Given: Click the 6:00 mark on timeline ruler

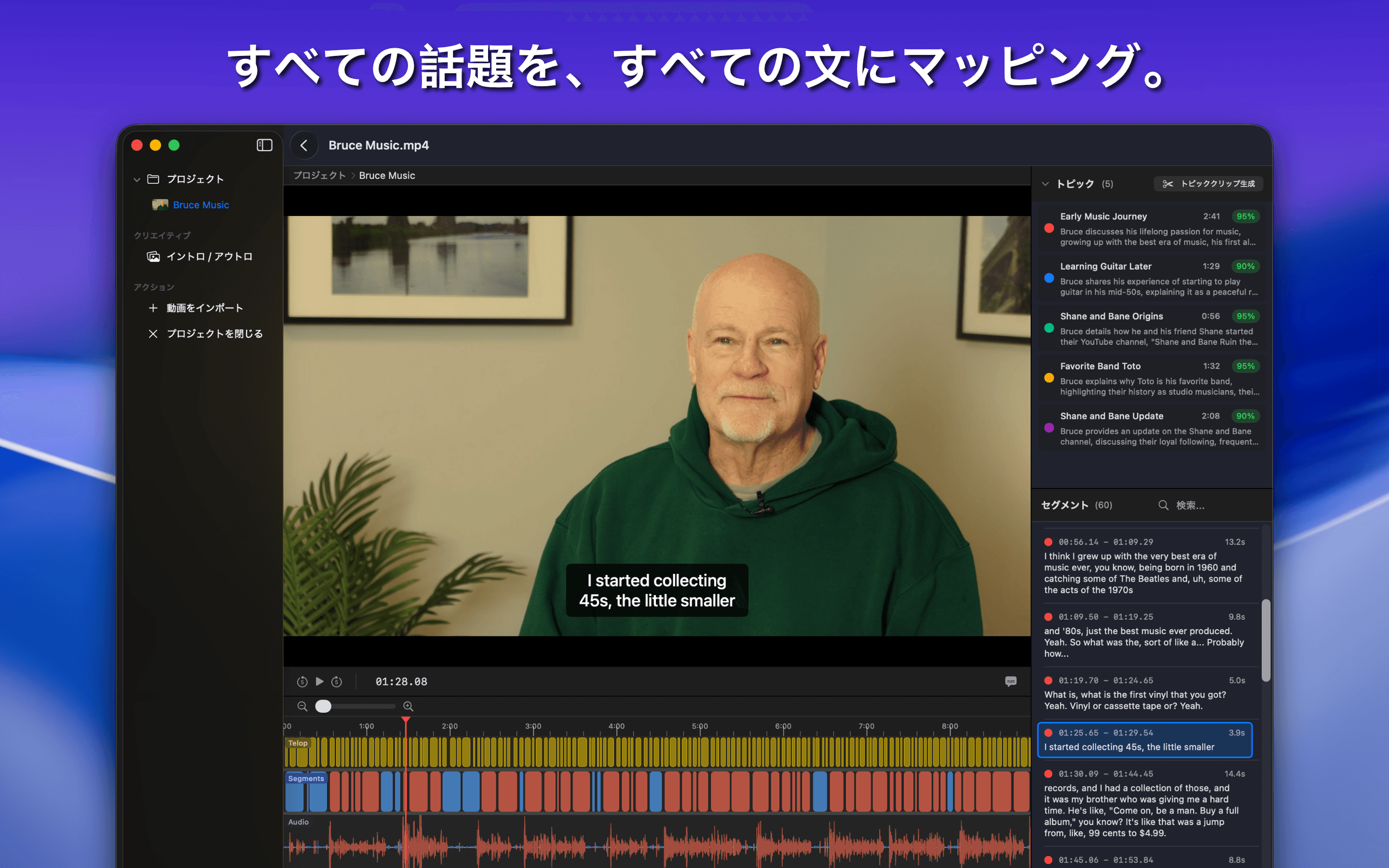Looking at the screenshot, I should coord(783,727).
